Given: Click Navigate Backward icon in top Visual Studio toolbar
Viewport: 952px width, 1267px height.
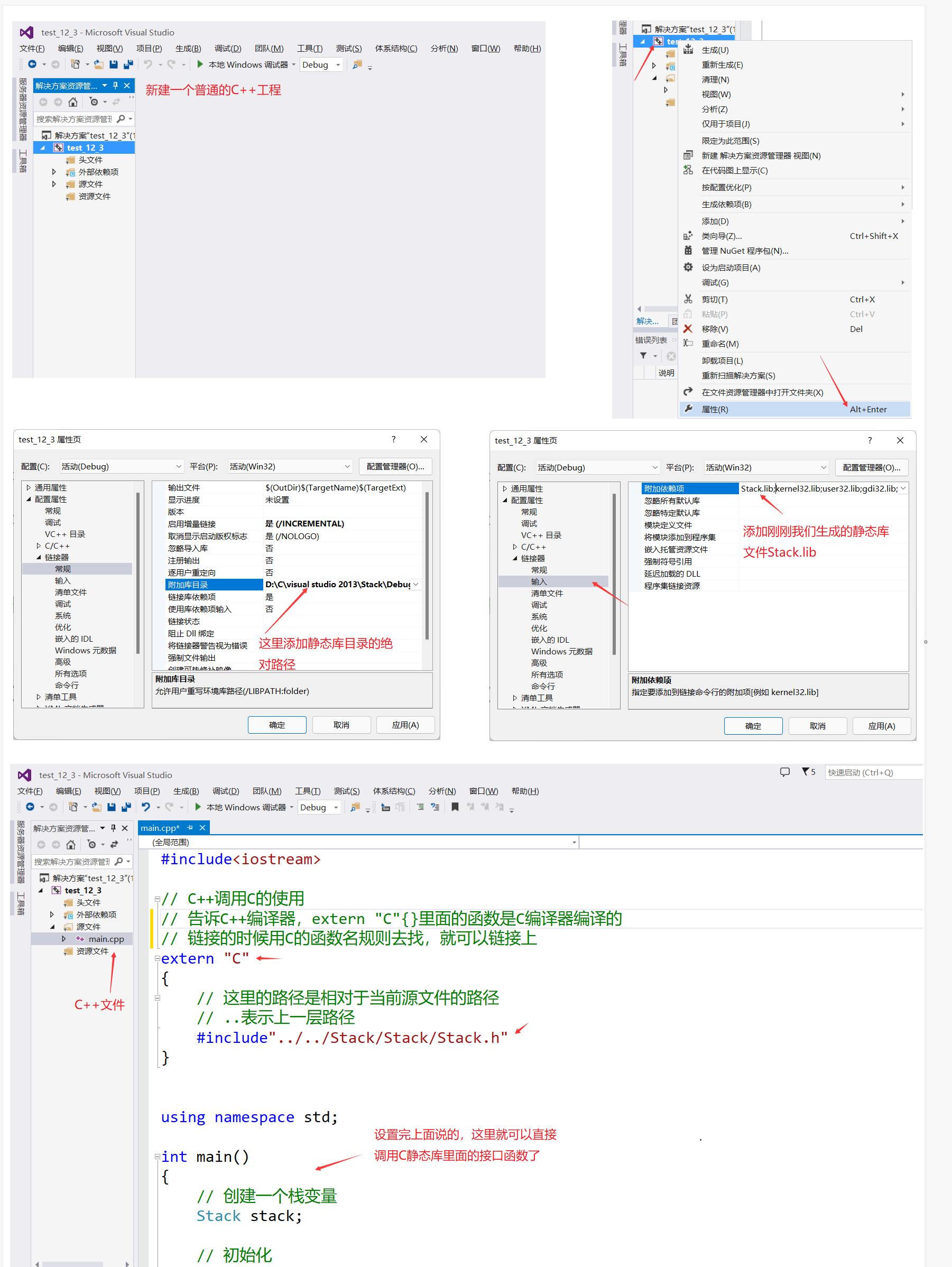Looking at the screenshot, I should [33, 64].
